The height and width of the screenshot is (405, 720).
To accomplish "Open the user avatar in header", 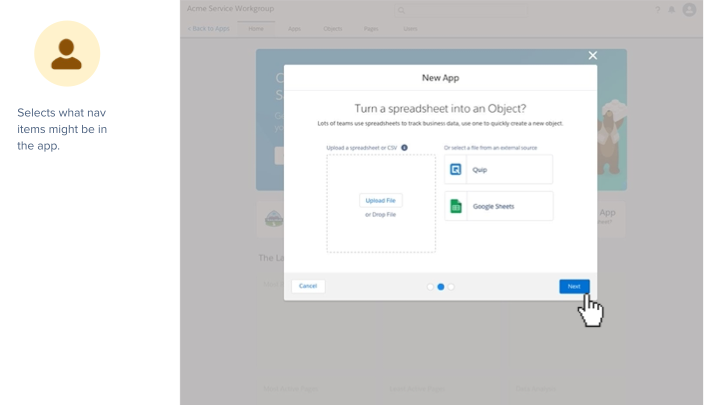I will 689,10.
